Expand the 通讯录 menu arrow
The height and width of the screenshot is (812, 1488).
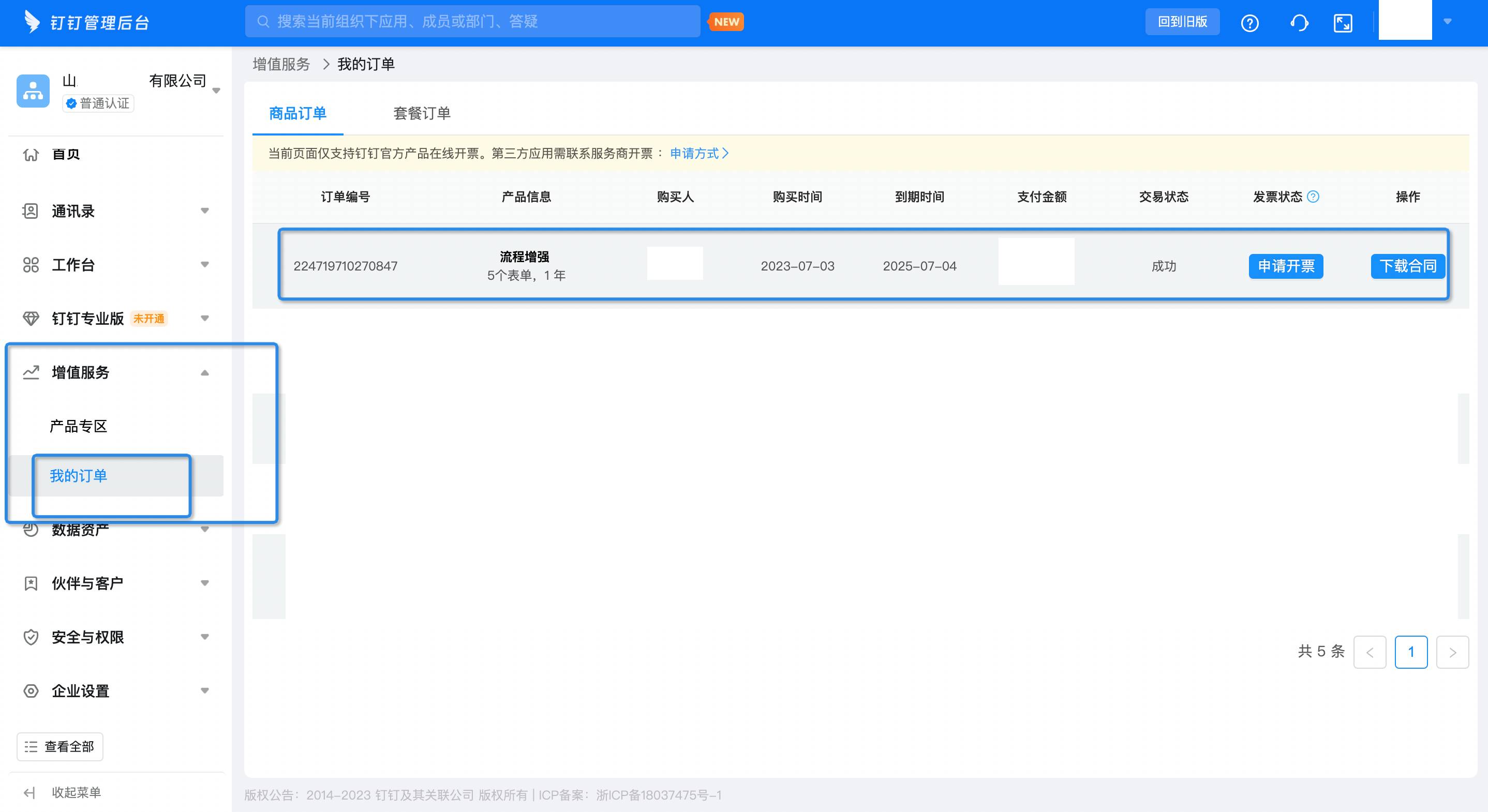point(204,211)
